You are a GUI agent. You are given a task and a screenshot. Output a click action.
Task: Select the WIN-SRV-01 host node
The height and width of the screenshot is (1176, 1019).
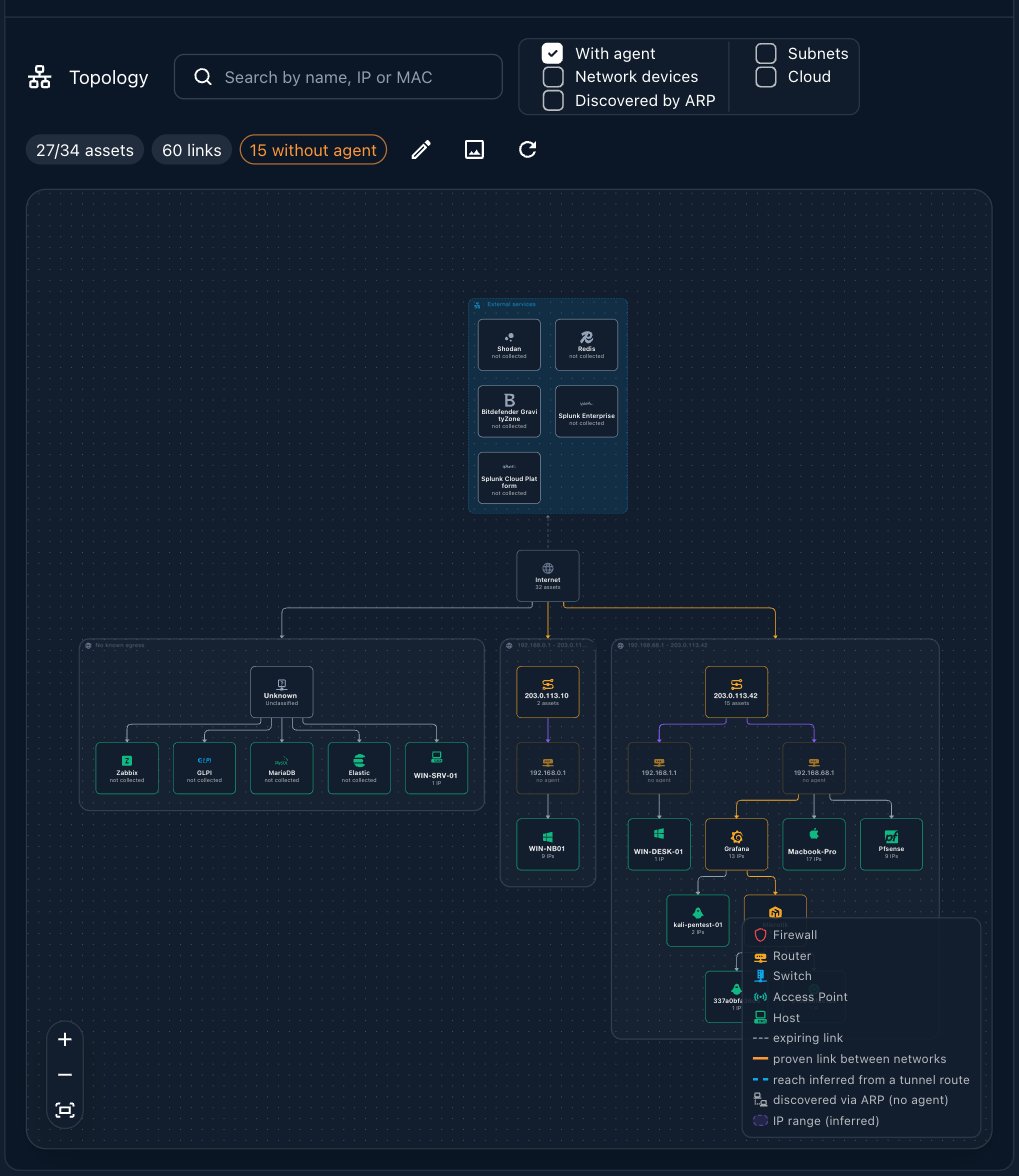(x=436, y=769)
